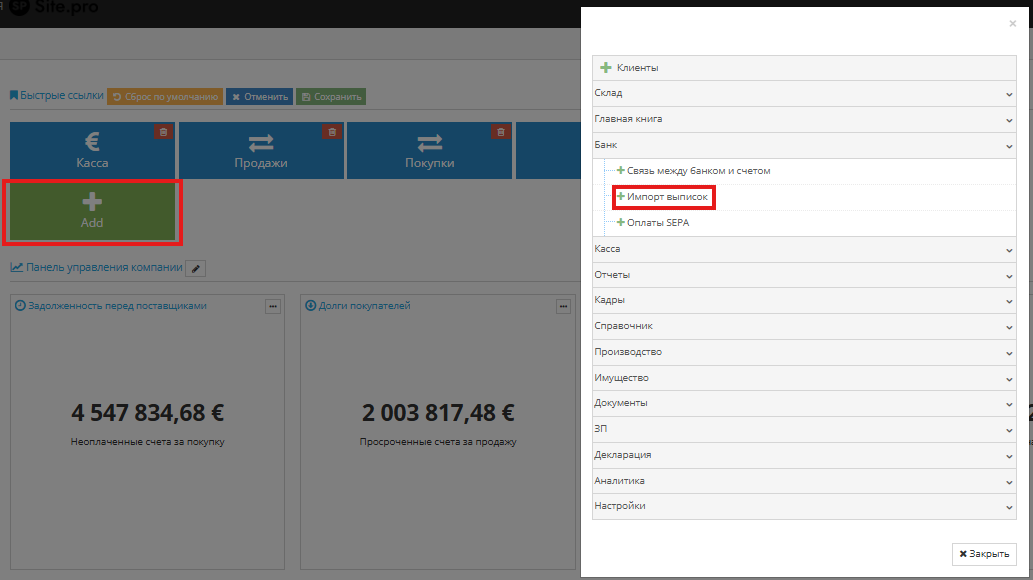Select Связь между банком и счетом item
Screen dimensions: 1033x580
click(698, 171)
